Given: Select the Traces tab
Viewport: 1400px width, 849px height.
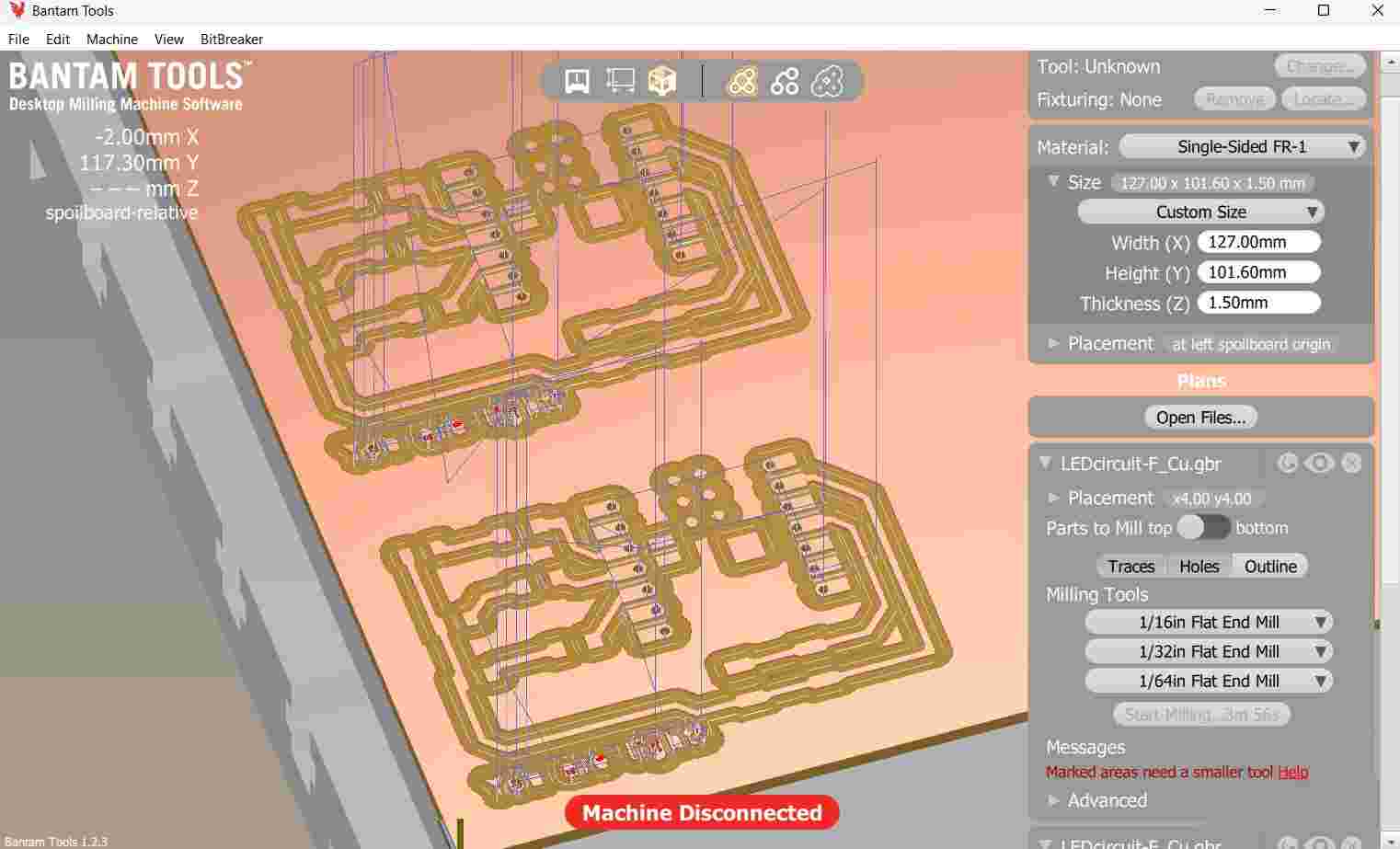Looking at the screenshot, I should click(1130, 566).
